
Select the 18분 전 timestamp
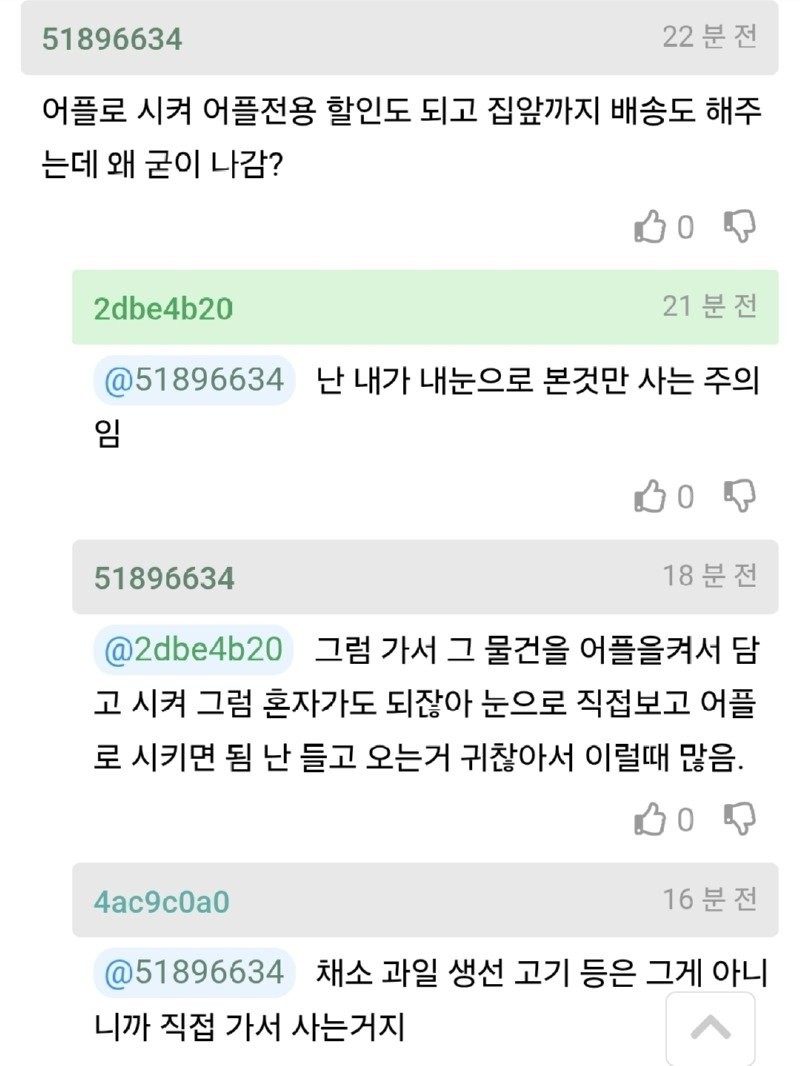tap(709, 576)
